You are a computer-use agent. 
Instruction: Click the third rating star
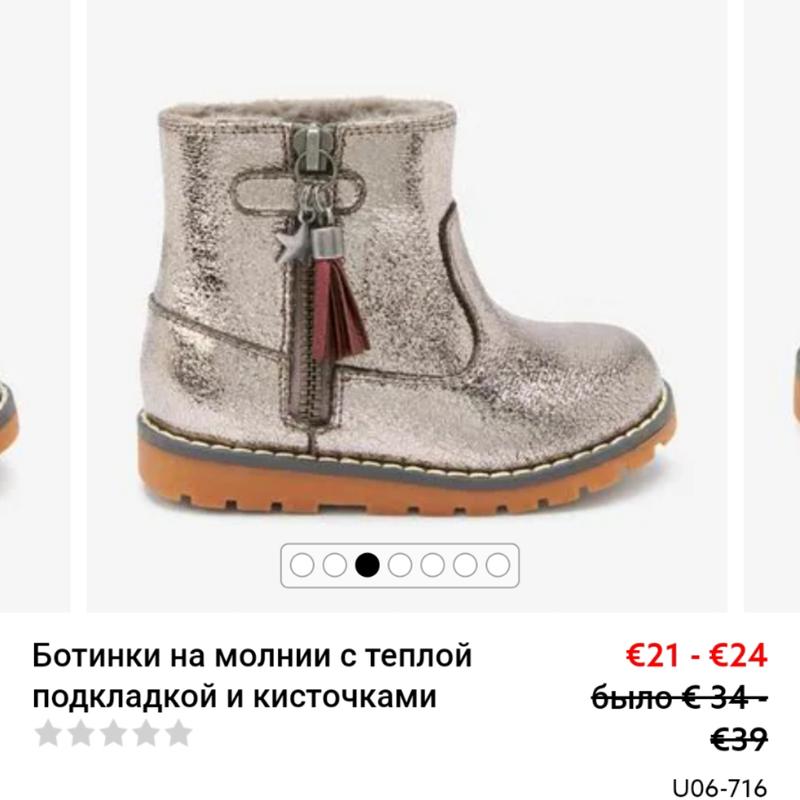[113, 733]
